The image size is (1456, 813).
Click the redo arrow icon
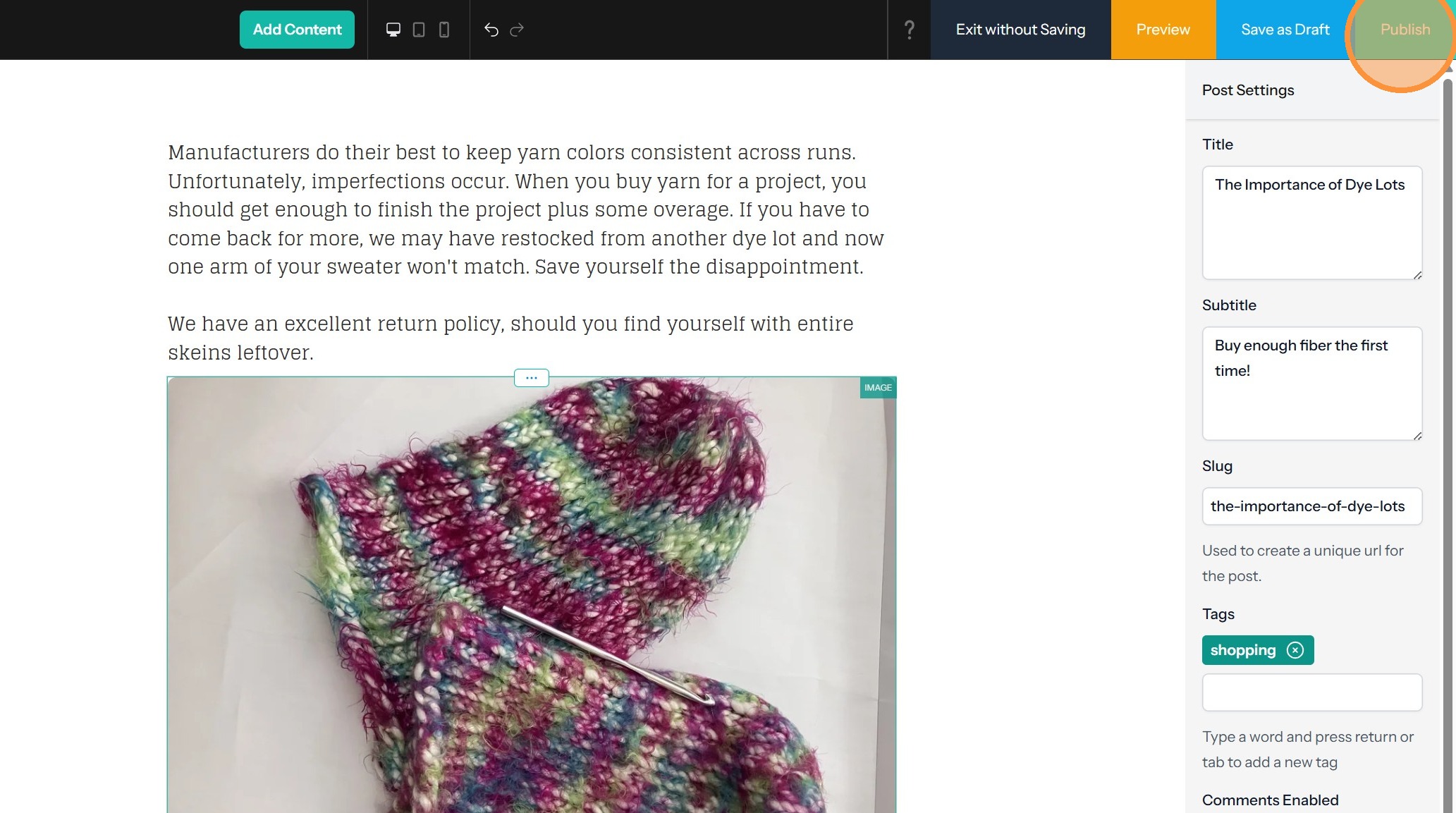click(517, 30)
